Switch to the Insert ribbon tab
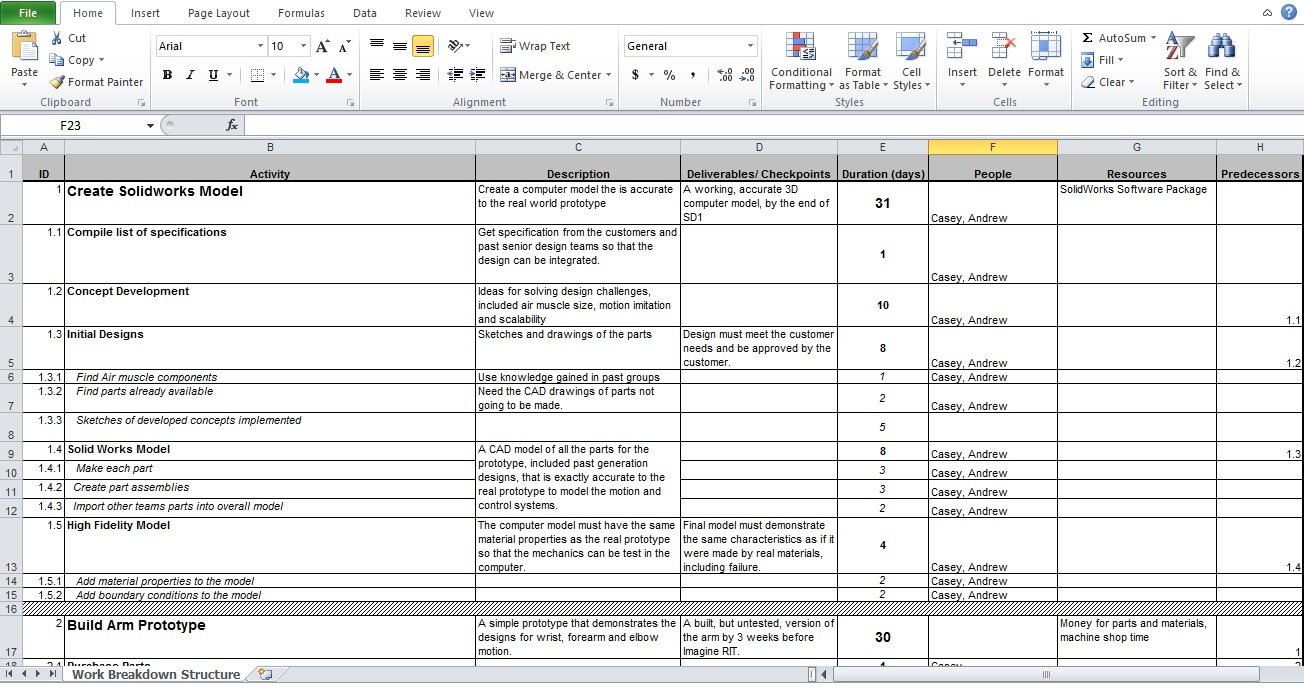 pos(145,13)
